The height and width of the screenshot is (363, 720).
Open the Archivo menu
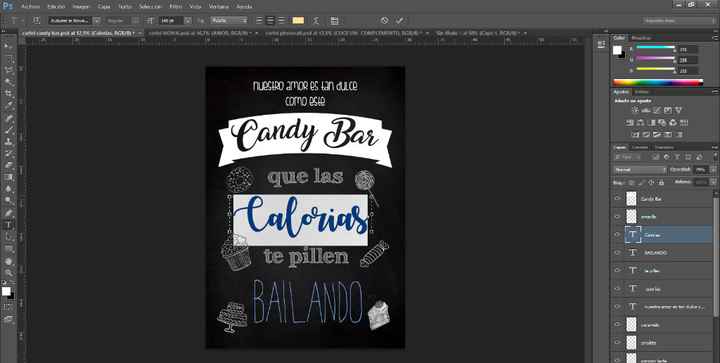pos(30,6)
